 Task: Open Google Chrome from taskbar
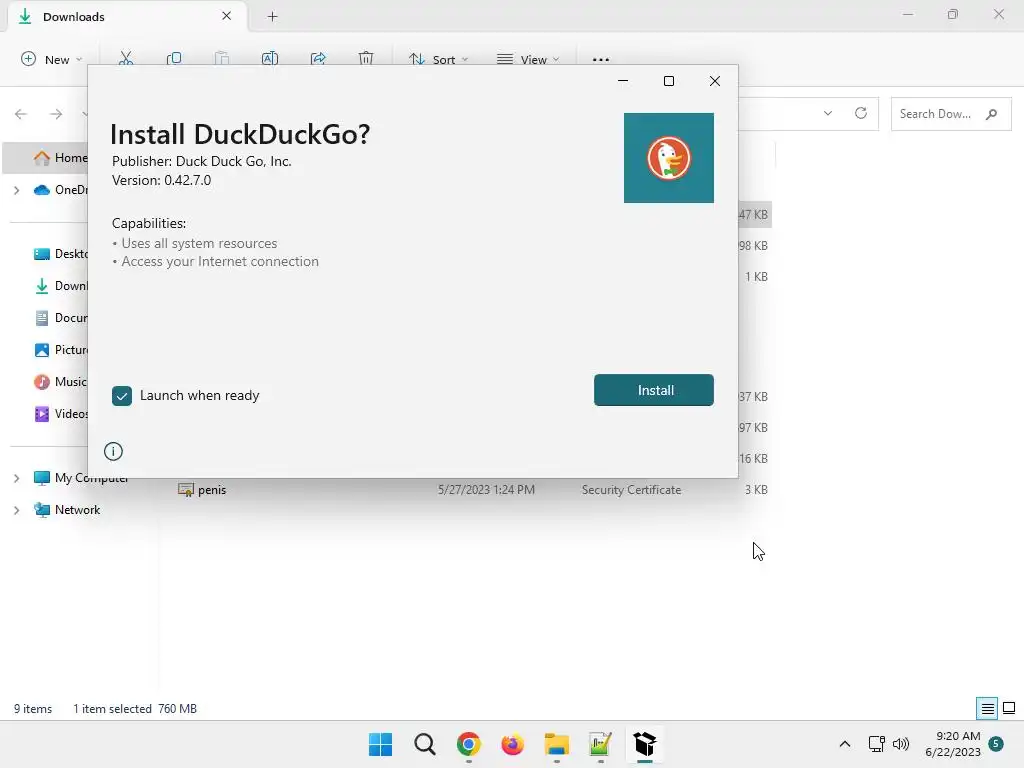pyautogui.click(x=468, y=744)
